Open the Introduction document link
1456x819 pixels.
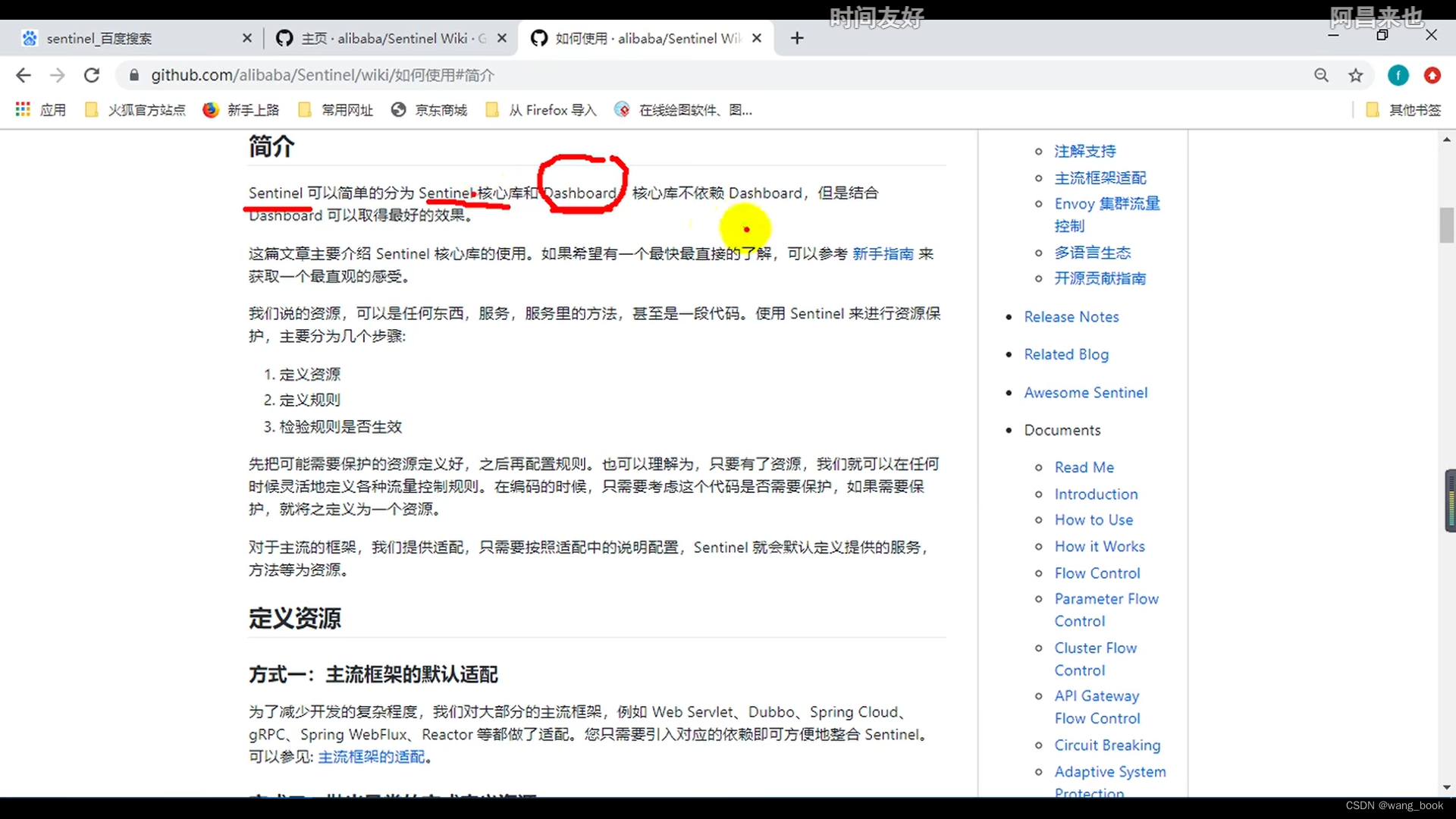click(x=1096, y=494)
